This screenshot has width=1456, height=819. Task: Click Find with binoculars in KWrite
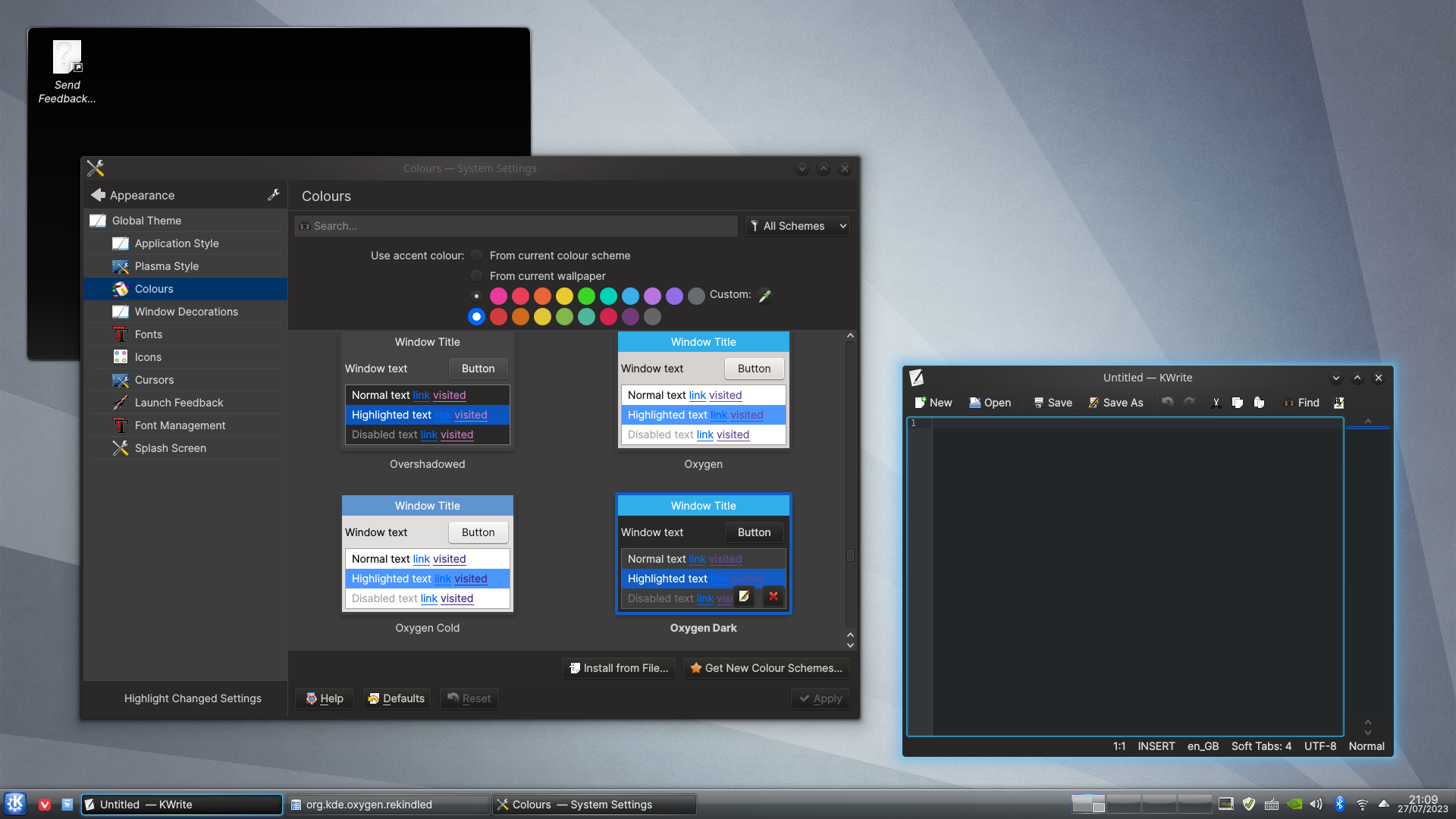point(1301,403)
